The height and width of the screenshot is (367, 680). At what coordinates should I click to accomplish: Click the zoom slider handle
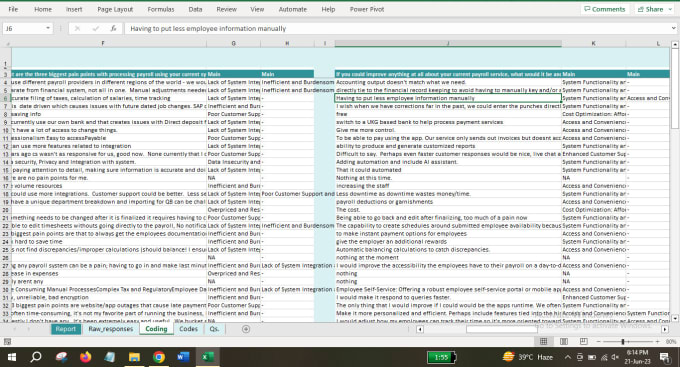coord(623,342)
